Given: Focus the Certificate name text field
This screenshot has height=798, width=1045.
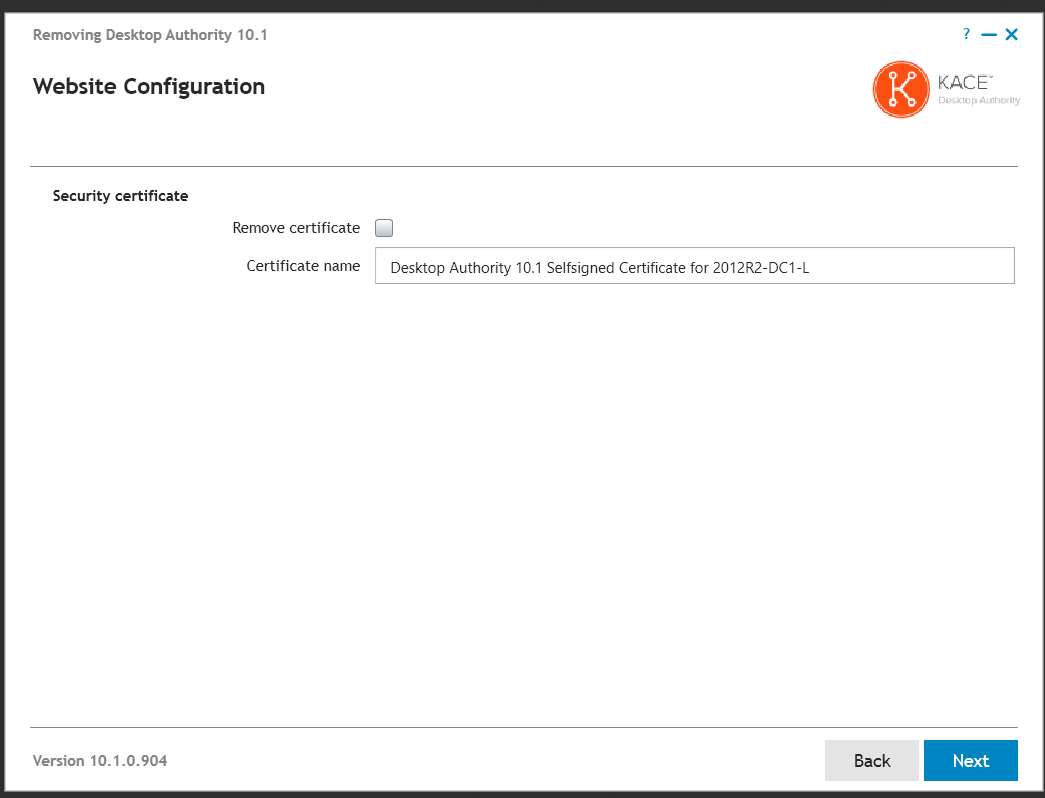Looking at the screenshot, I should point(694,267).
